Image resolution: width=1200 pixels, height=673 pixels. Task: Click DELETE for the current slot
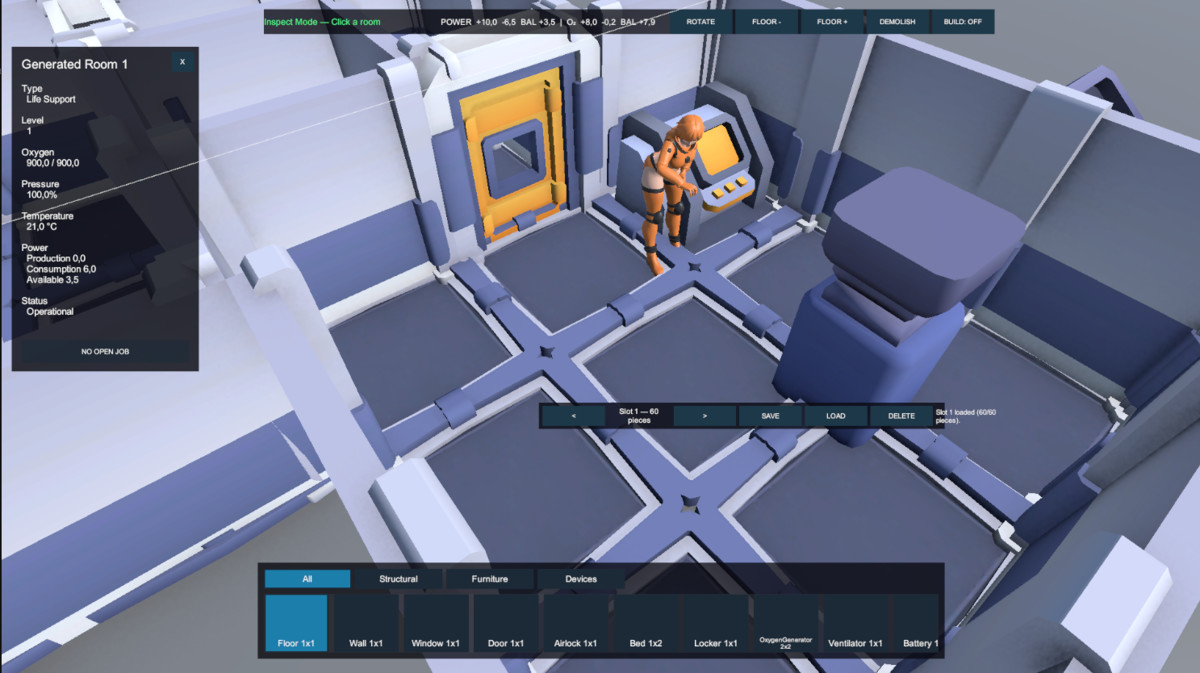point(902,416)
